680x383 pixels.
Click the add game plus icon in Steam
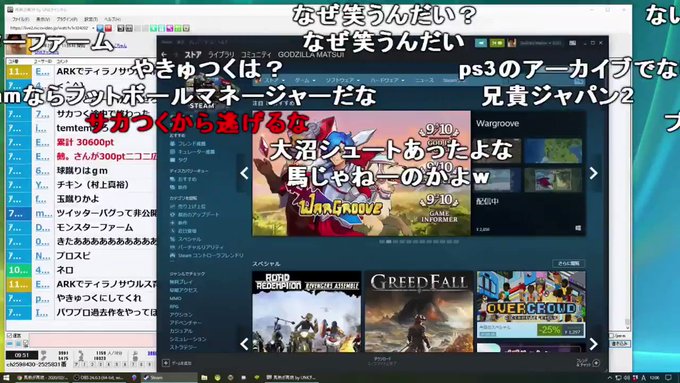point(166,363)
